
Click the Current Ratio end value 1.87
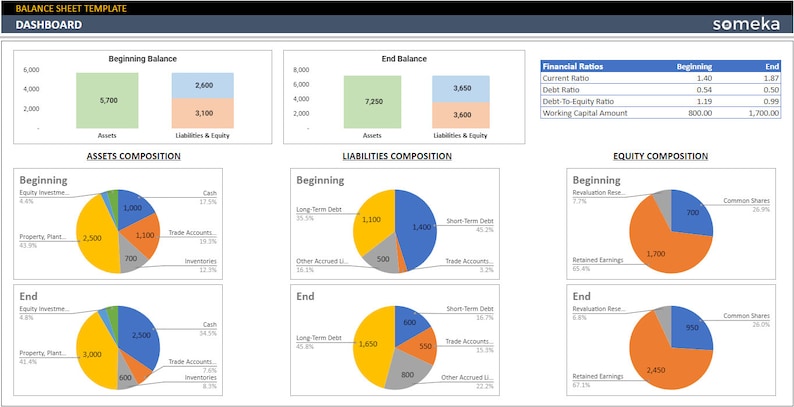coord(771,78)
